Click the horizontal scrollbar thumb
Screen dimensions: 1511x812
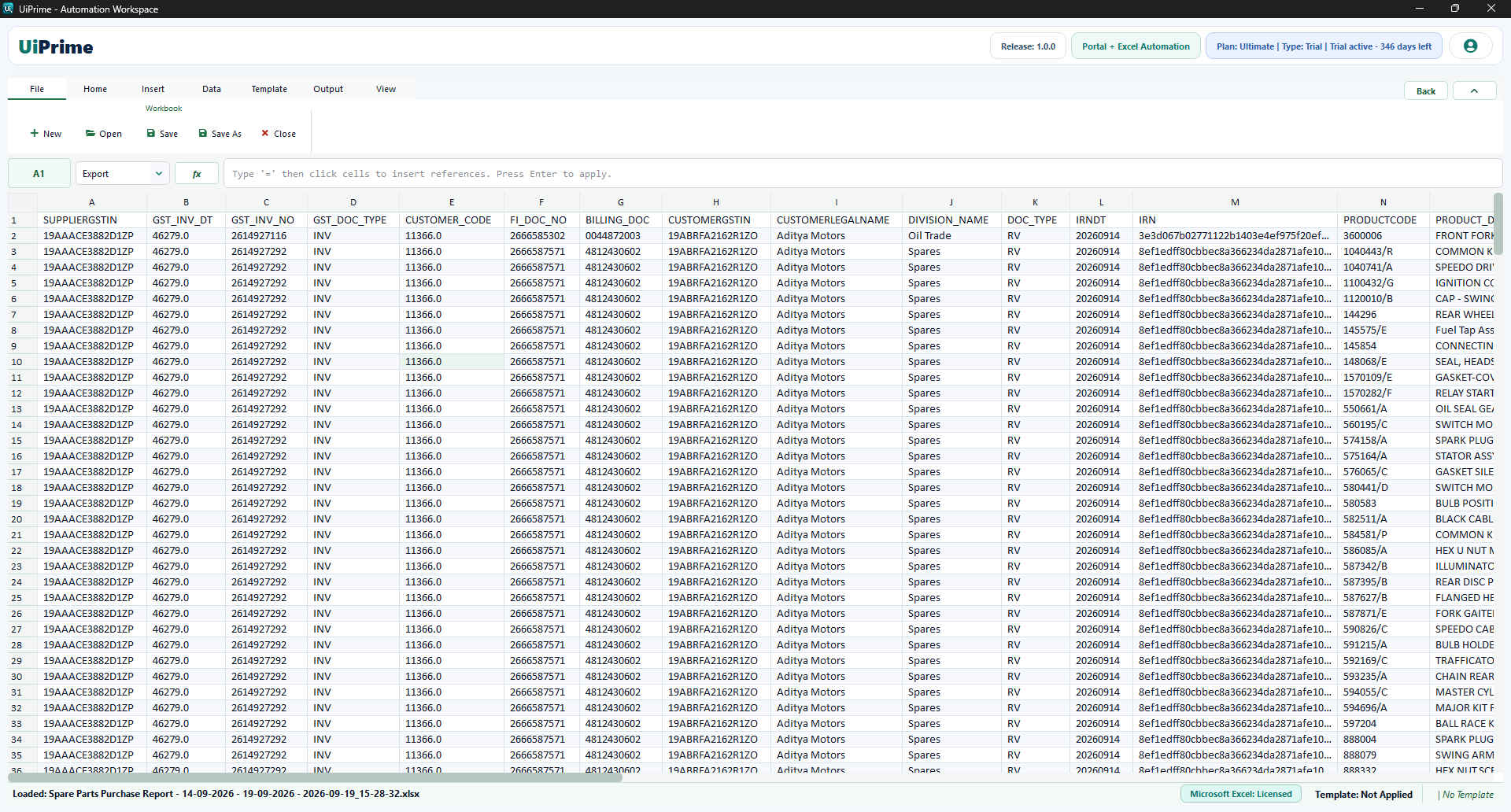click(x=315, y=777)
